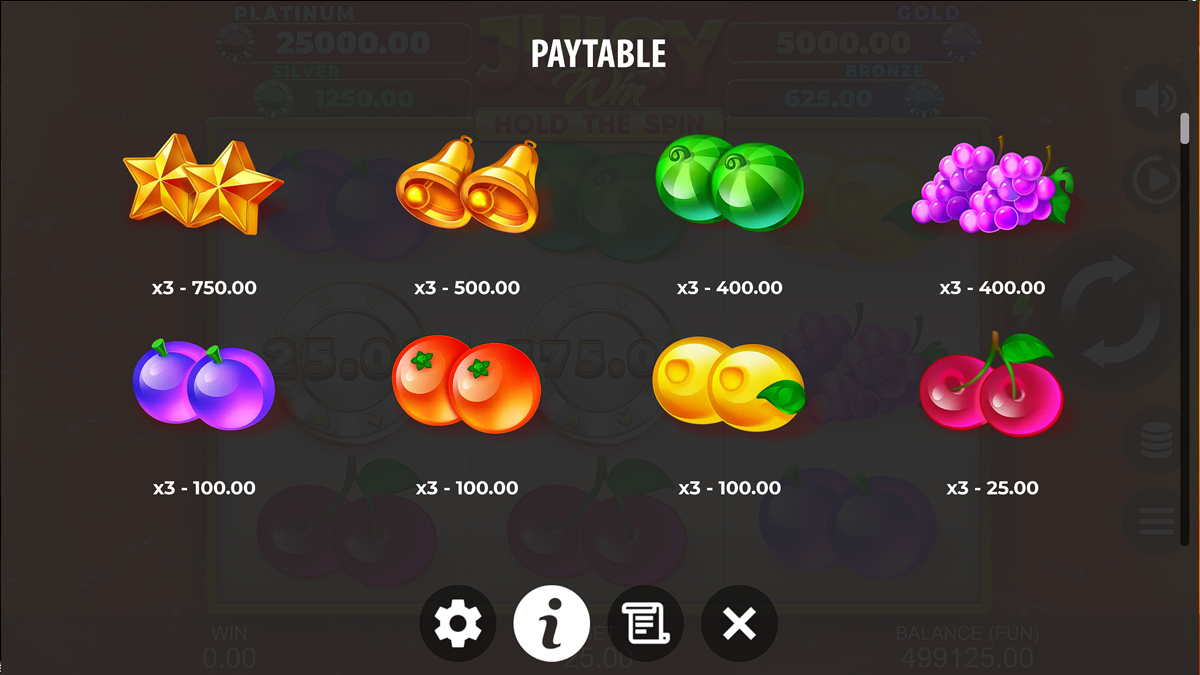Click the oranges symbol

pos(466,384)
